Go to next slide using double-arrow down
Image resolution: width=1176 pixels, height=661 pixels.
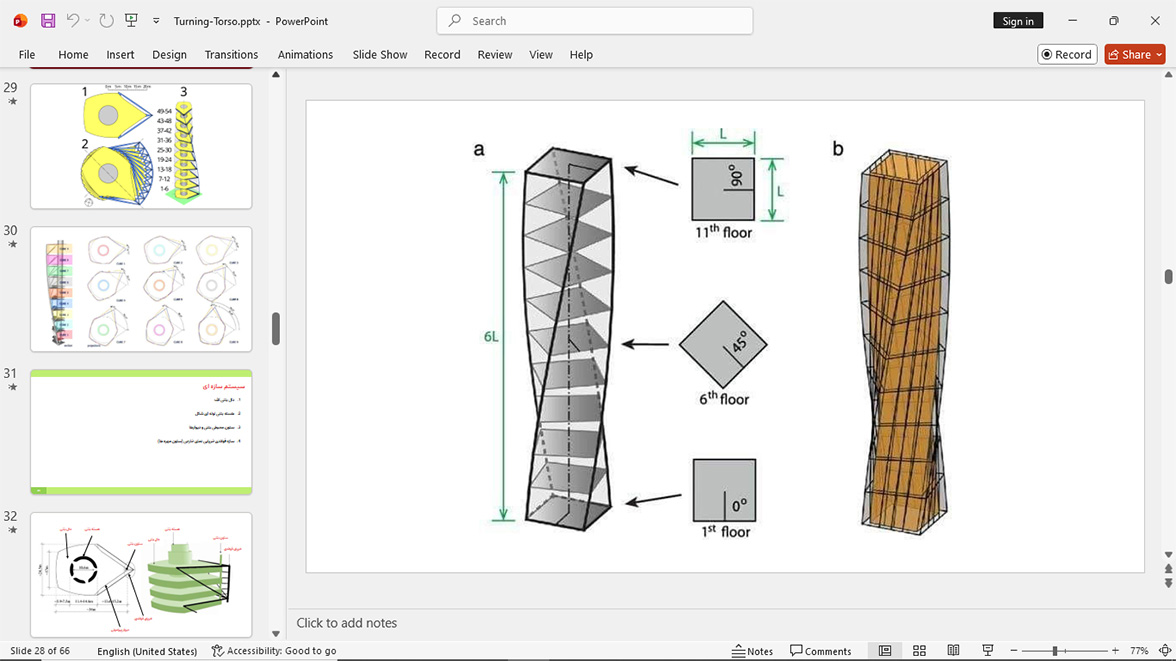pyautogui.click(x=1168, y=583)
